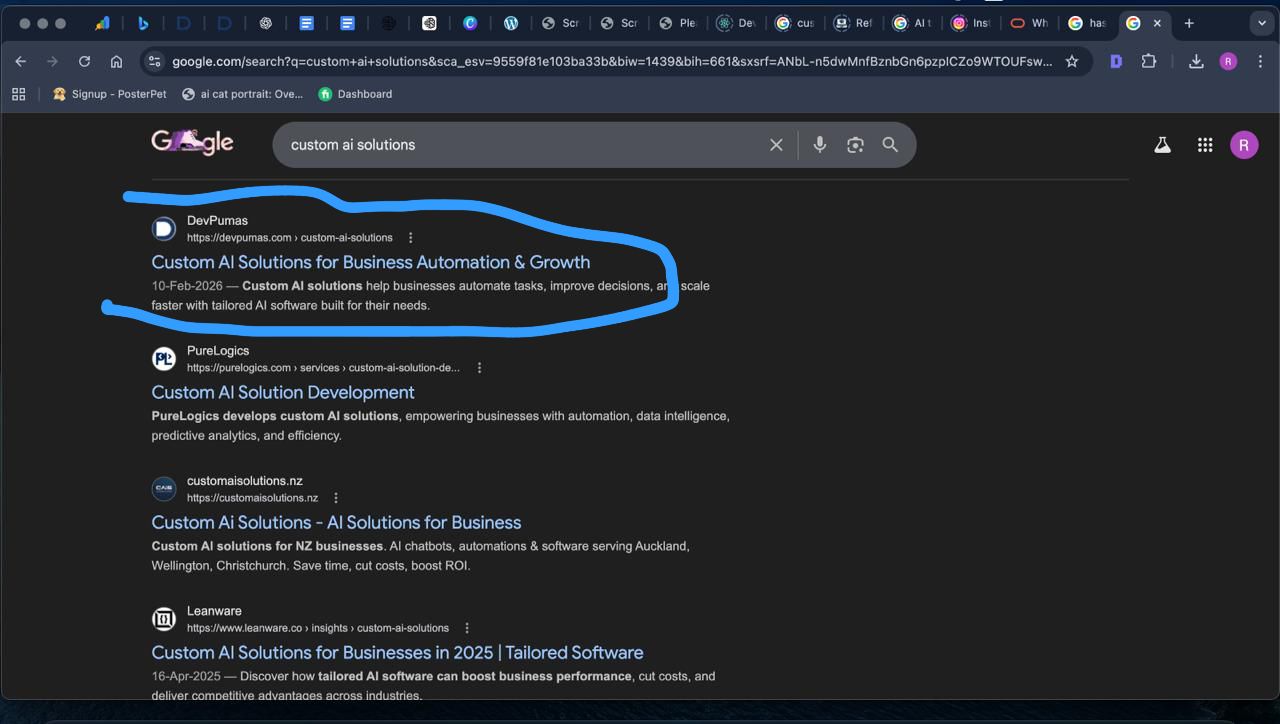Image resolution: width=1280 pixels, height=724 pixels.
Task: Bookmark this page with the star icon
Action: tap(1072, 61)
